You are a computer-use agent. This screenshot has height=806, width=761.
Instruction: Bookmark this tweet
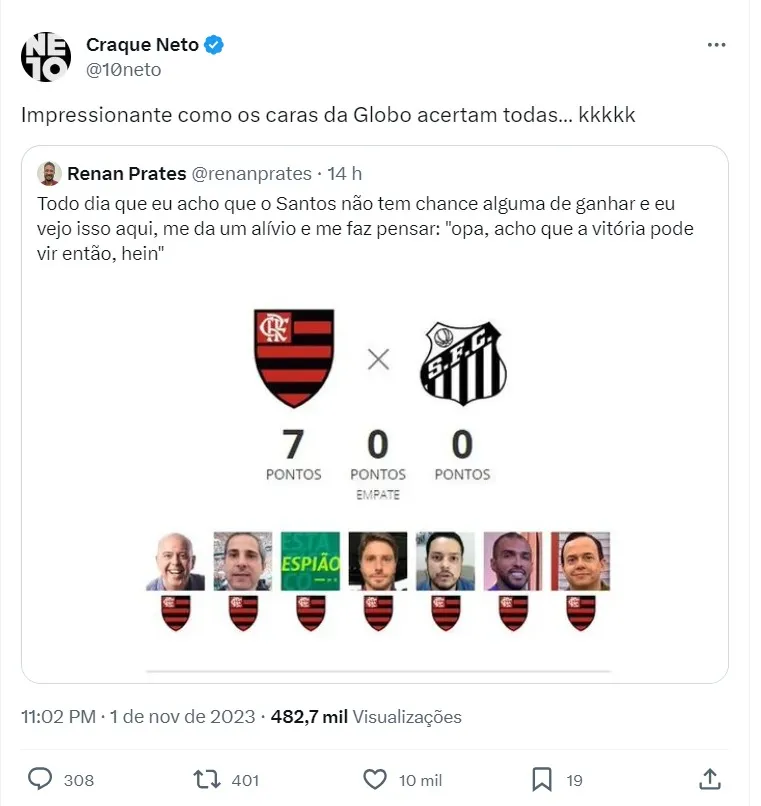541,779
